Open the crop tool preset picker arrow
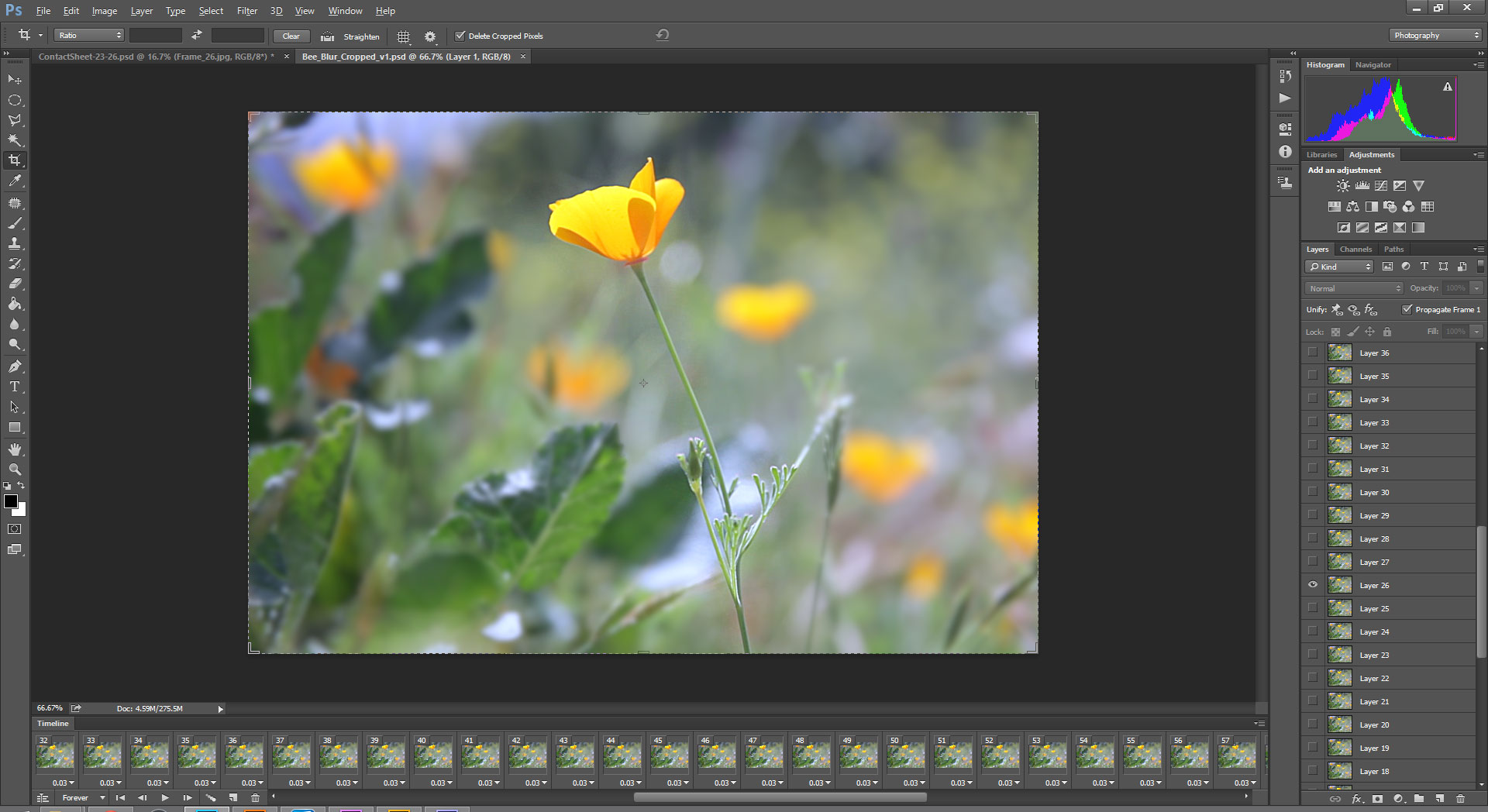This screenshot has width=1488, height=812. click(x=40, y=36)
